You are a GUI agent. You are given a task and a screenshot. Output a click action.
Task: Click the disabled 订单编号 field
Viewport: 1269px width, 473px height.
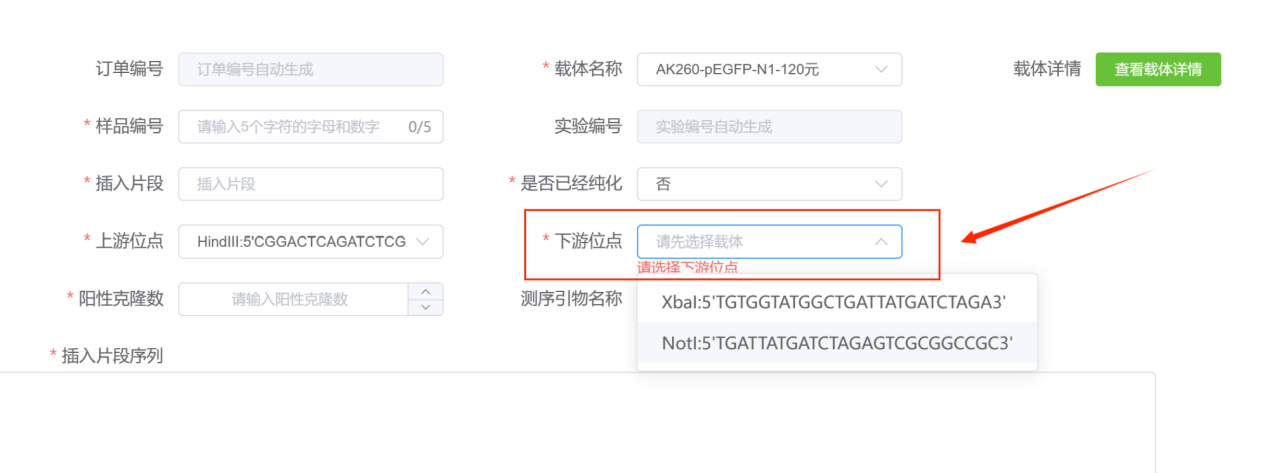click(x=310, y=70)
